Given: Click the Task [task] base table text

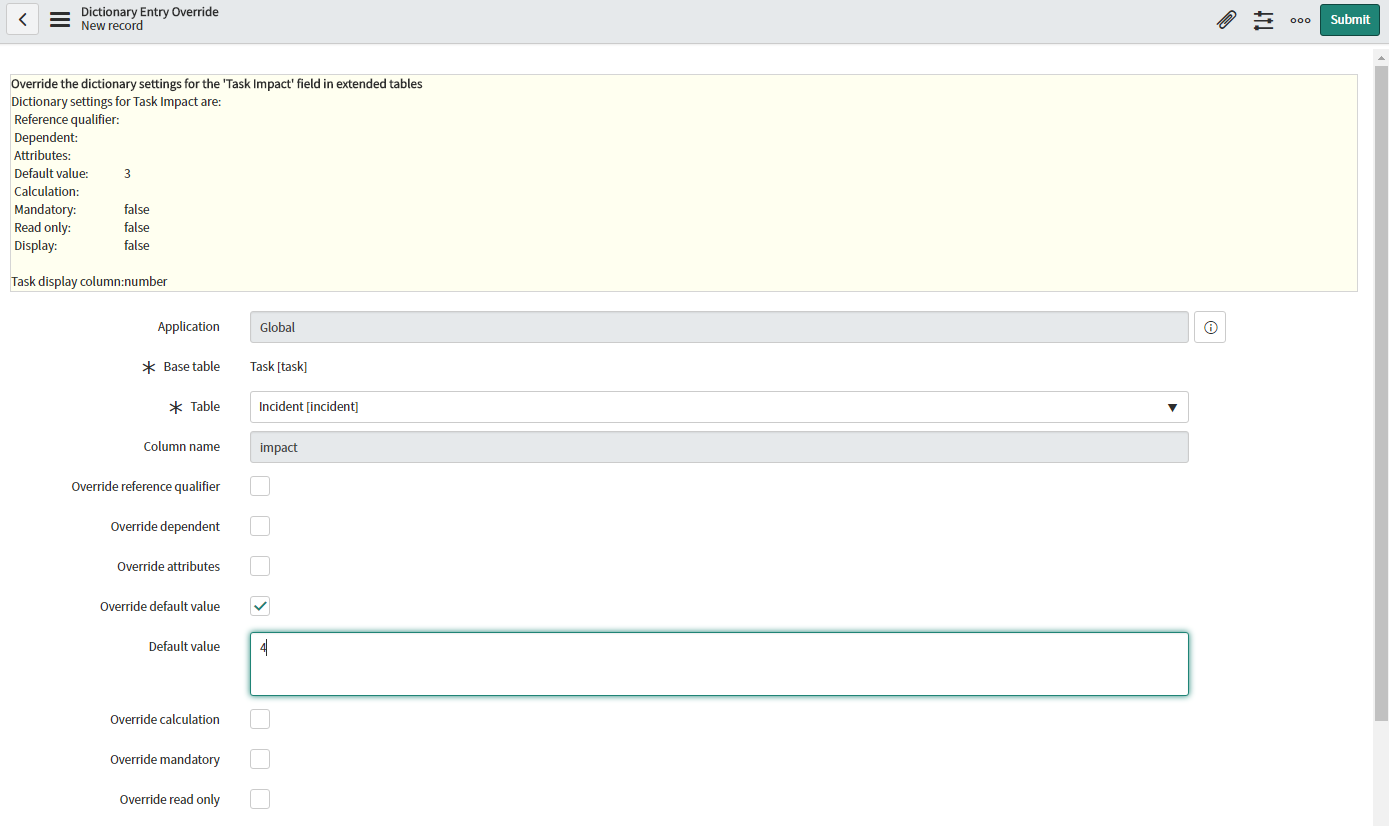Looking at the screenshot, I should pyautogui.click(x=278, y=366).
